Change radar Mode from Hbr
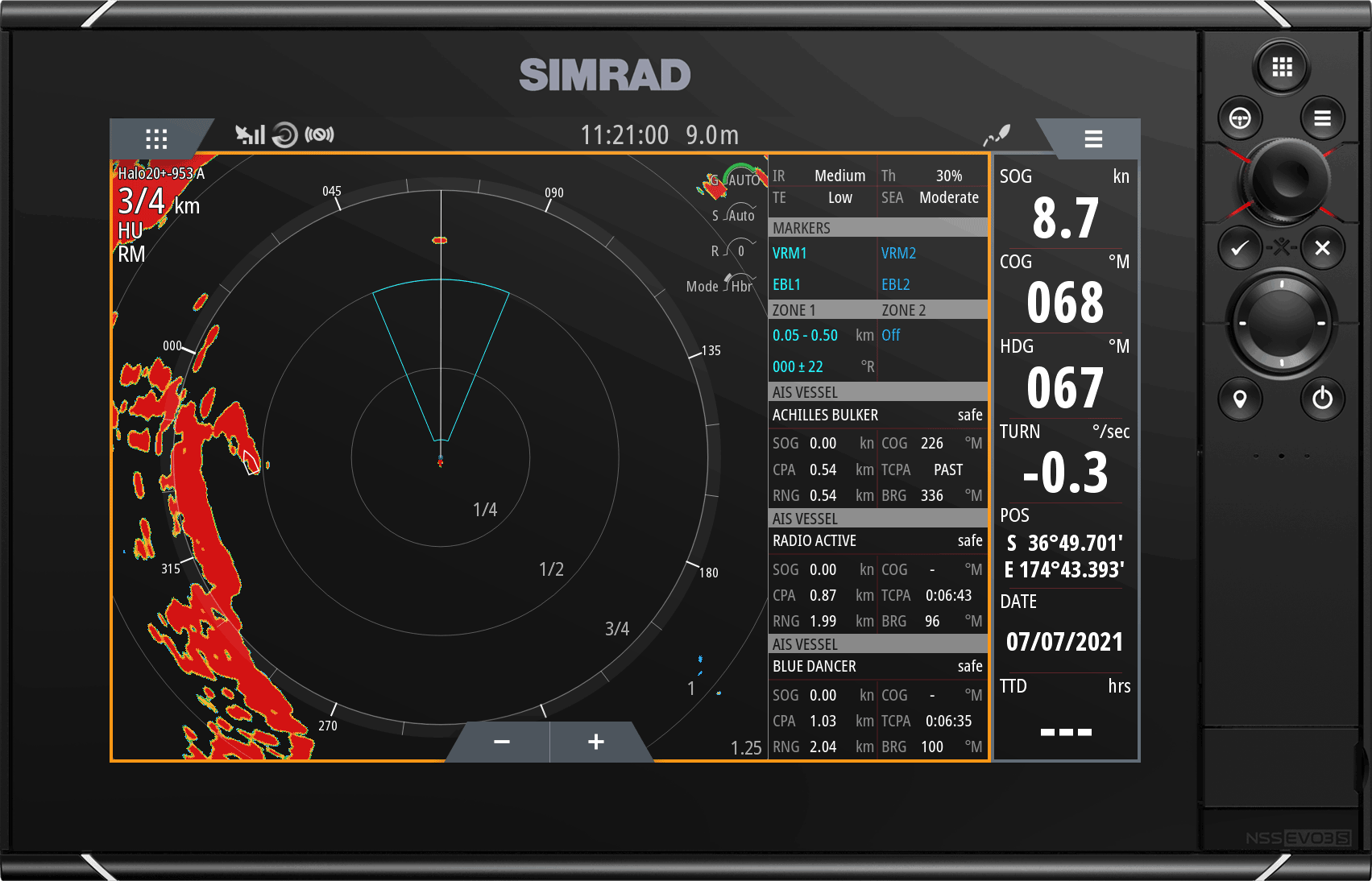 [720, 286]
